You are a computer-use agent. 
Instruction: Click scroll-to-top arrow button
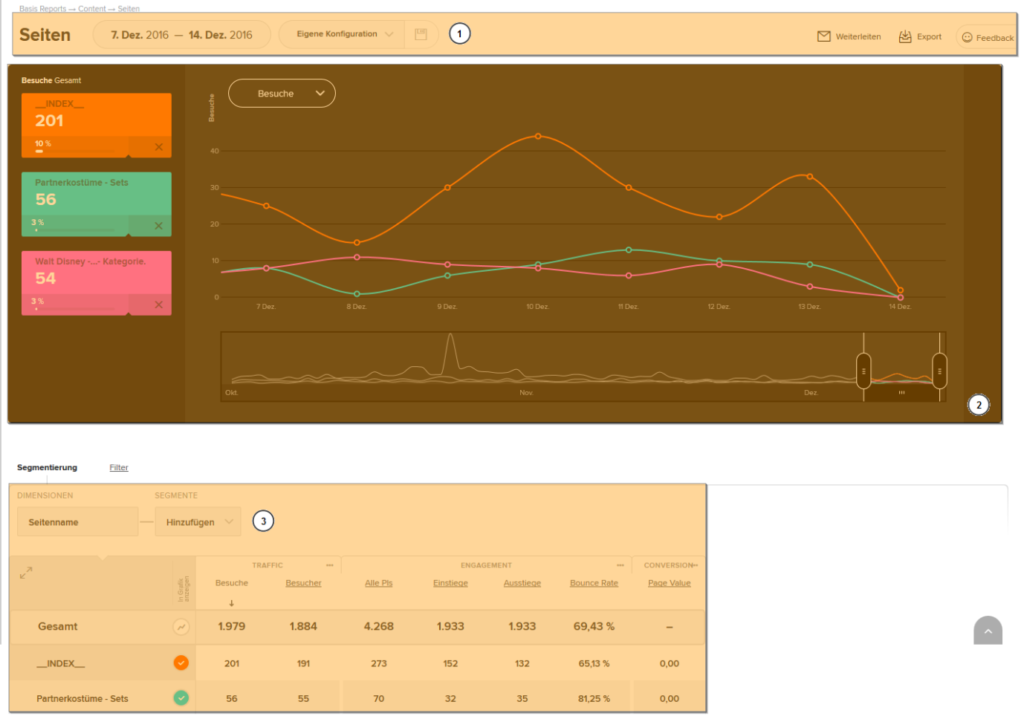(x=988, y=630)
